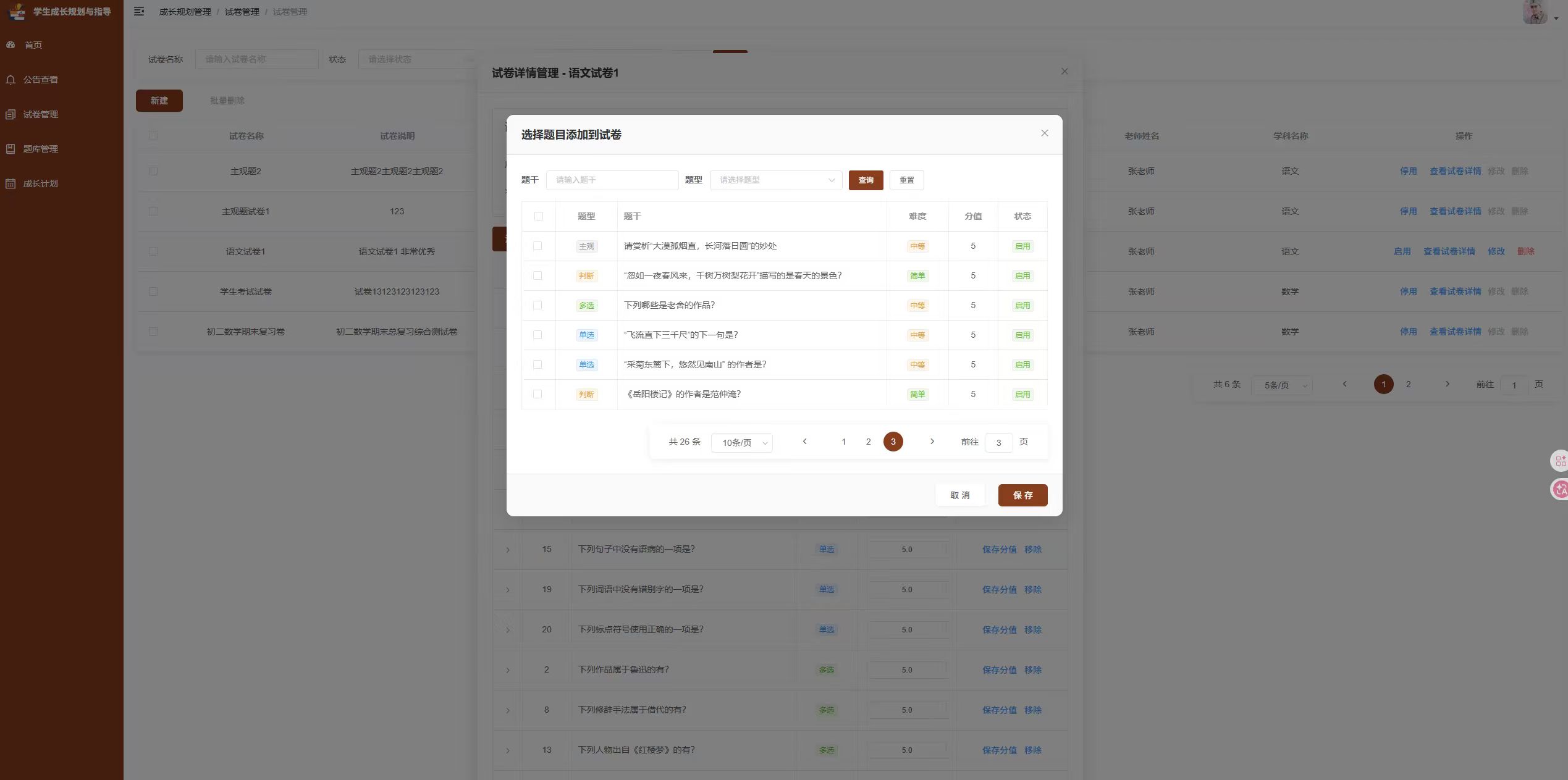Open the 5条/页 dropdown in background list
The image size is (1568, 780).
(1282, 385)
